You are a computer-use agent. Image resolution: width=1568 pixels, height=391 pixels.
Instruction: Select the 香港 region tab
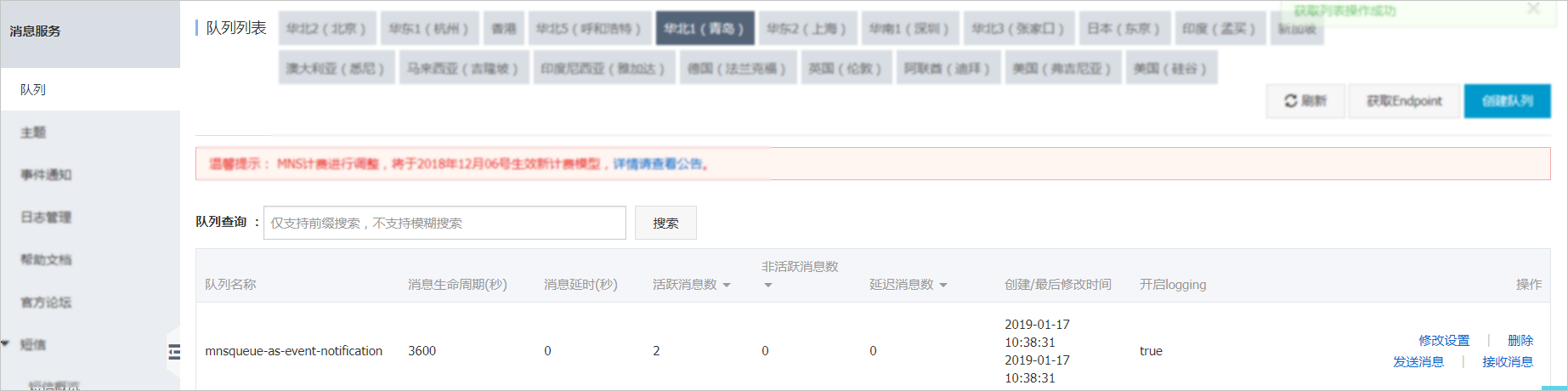click(x=504, y=28)
